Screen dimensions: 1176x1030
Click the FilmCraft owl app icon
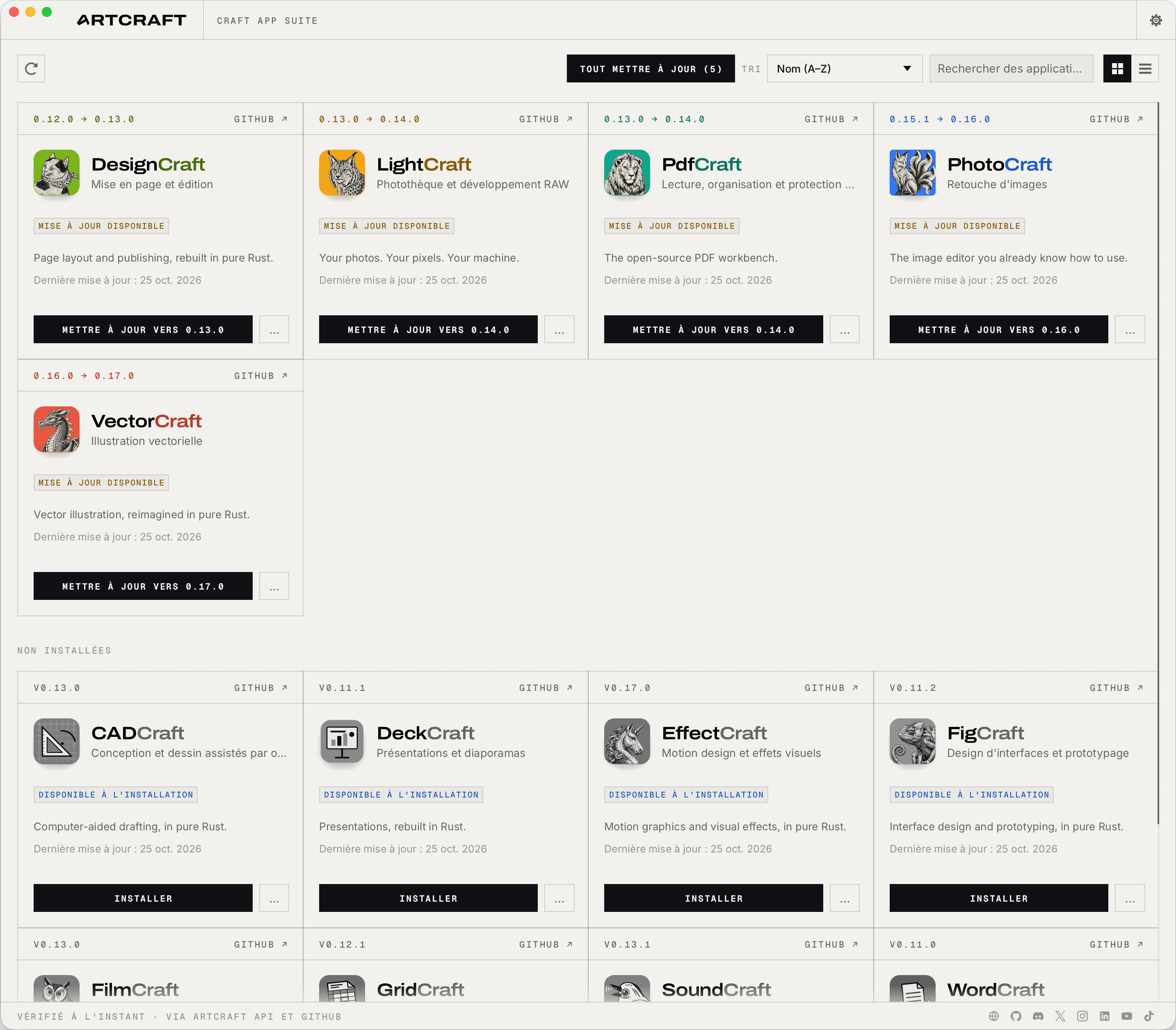click(x=56, y=989)
